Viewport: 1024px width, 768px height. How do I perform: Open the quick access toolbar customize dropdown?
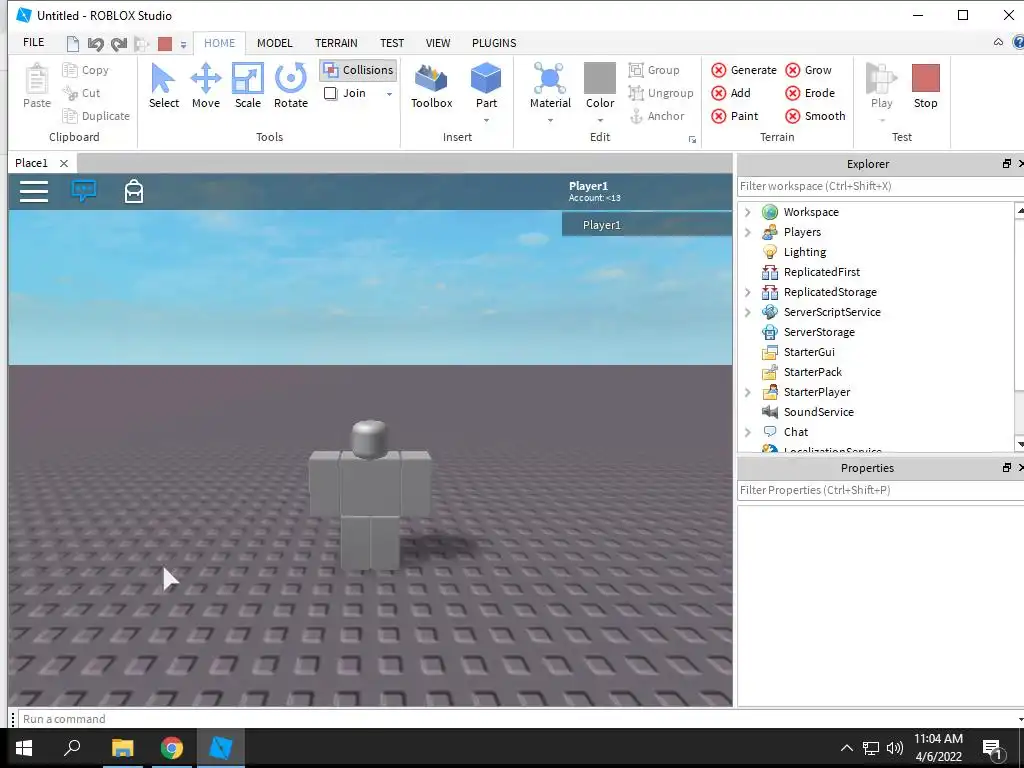pyautogui.click(x=184, y=44)
